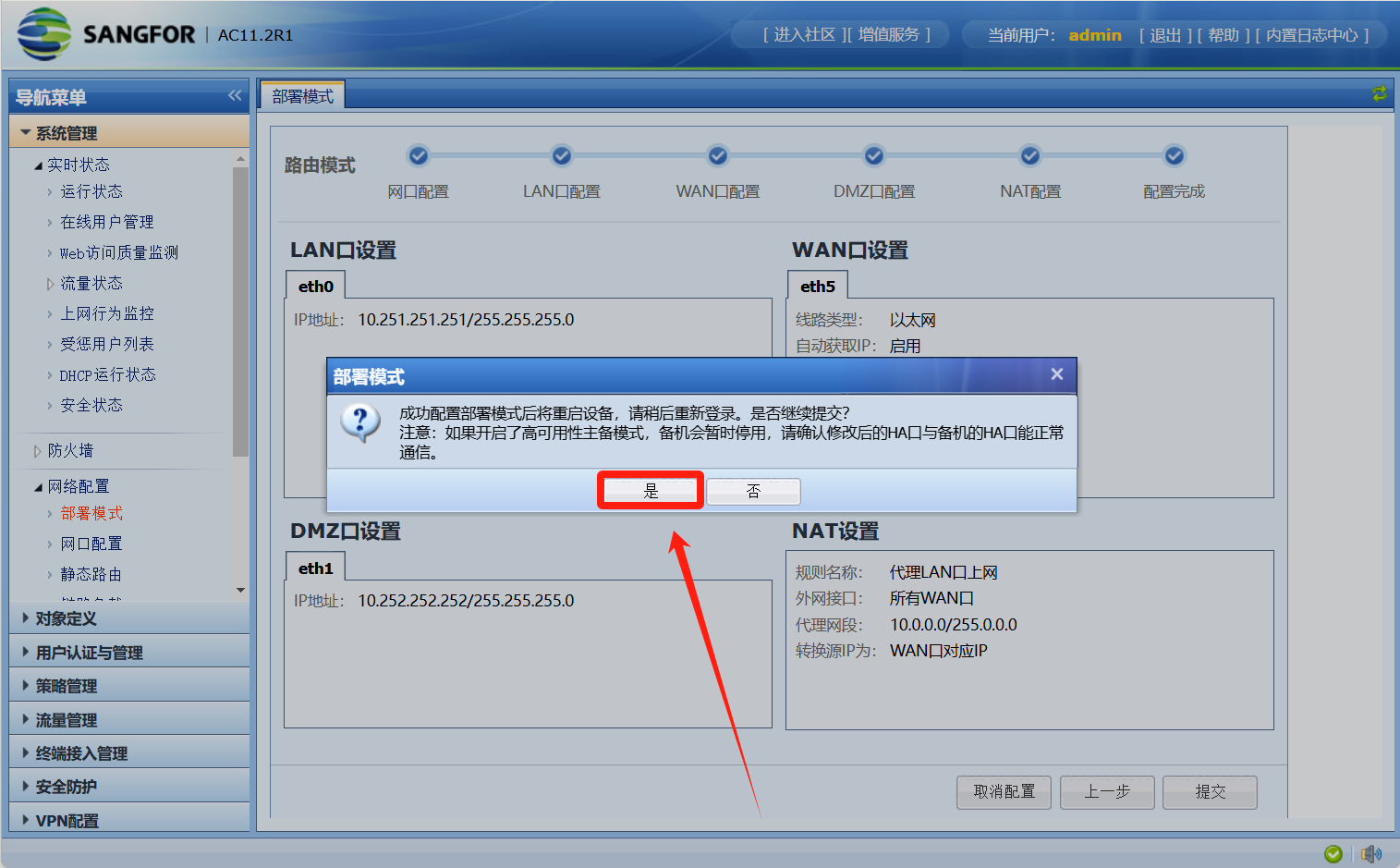Click the green refresh icon top right
Viewport: 1400px width, 868px height.
tap(1379, 93)
